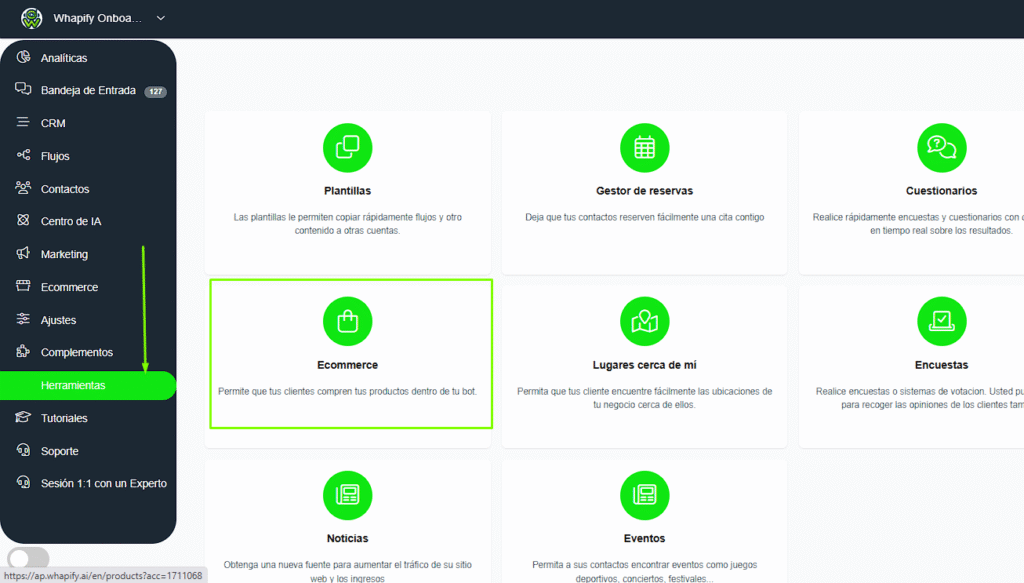The image size is (1024, 583).
Task: Select the Cuestionarios chat bubble icon
Action: pos(941,148)
